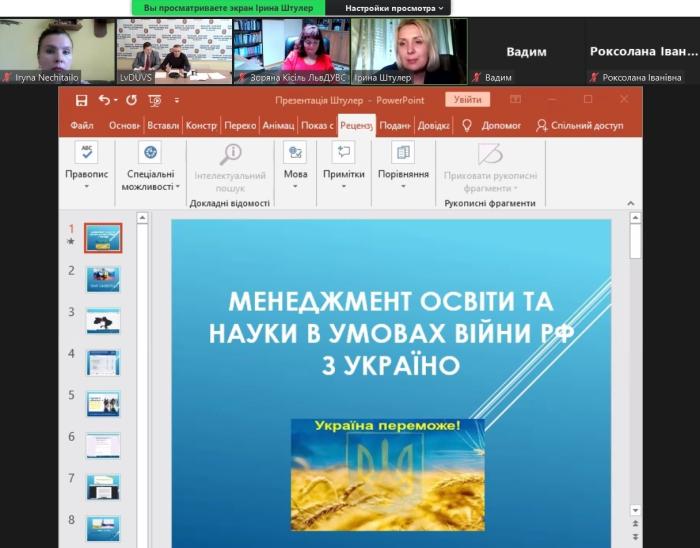Click the Undo arrow icon
Screen dimensions: 700x548
pyautogui.click(x=103, y=100)
